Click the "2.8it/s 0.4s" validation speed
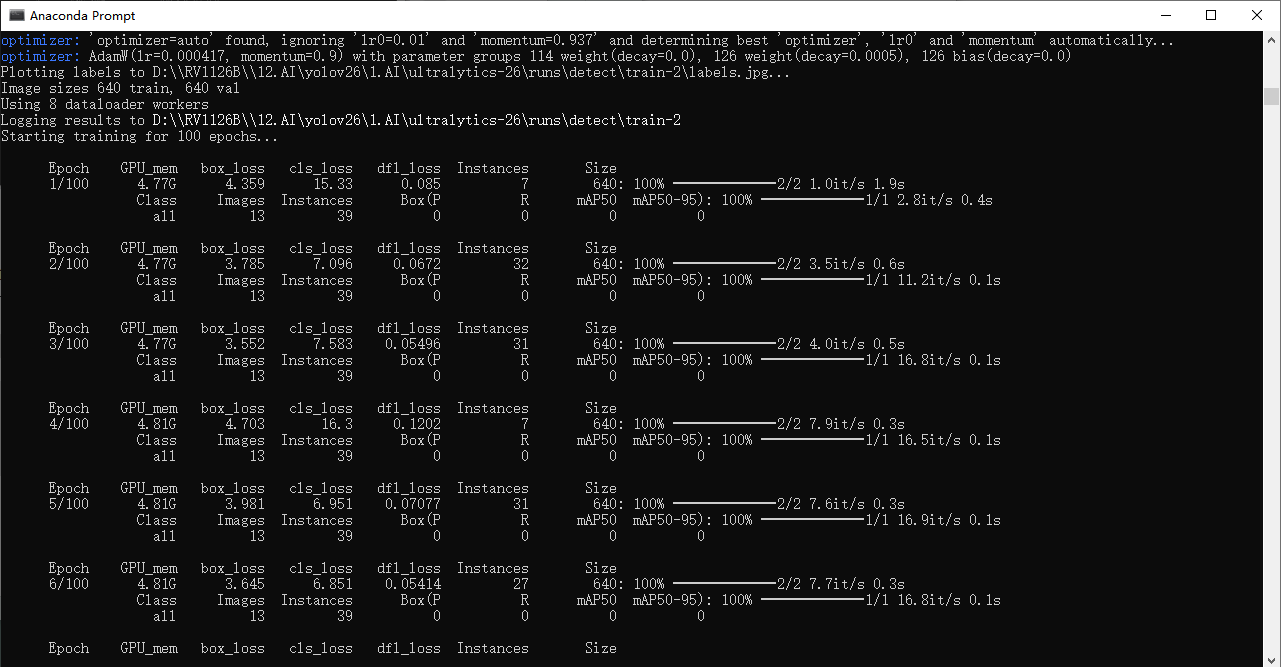This screenshot has width=1281, height=667. pyautogui.click(x=945, y=201)
